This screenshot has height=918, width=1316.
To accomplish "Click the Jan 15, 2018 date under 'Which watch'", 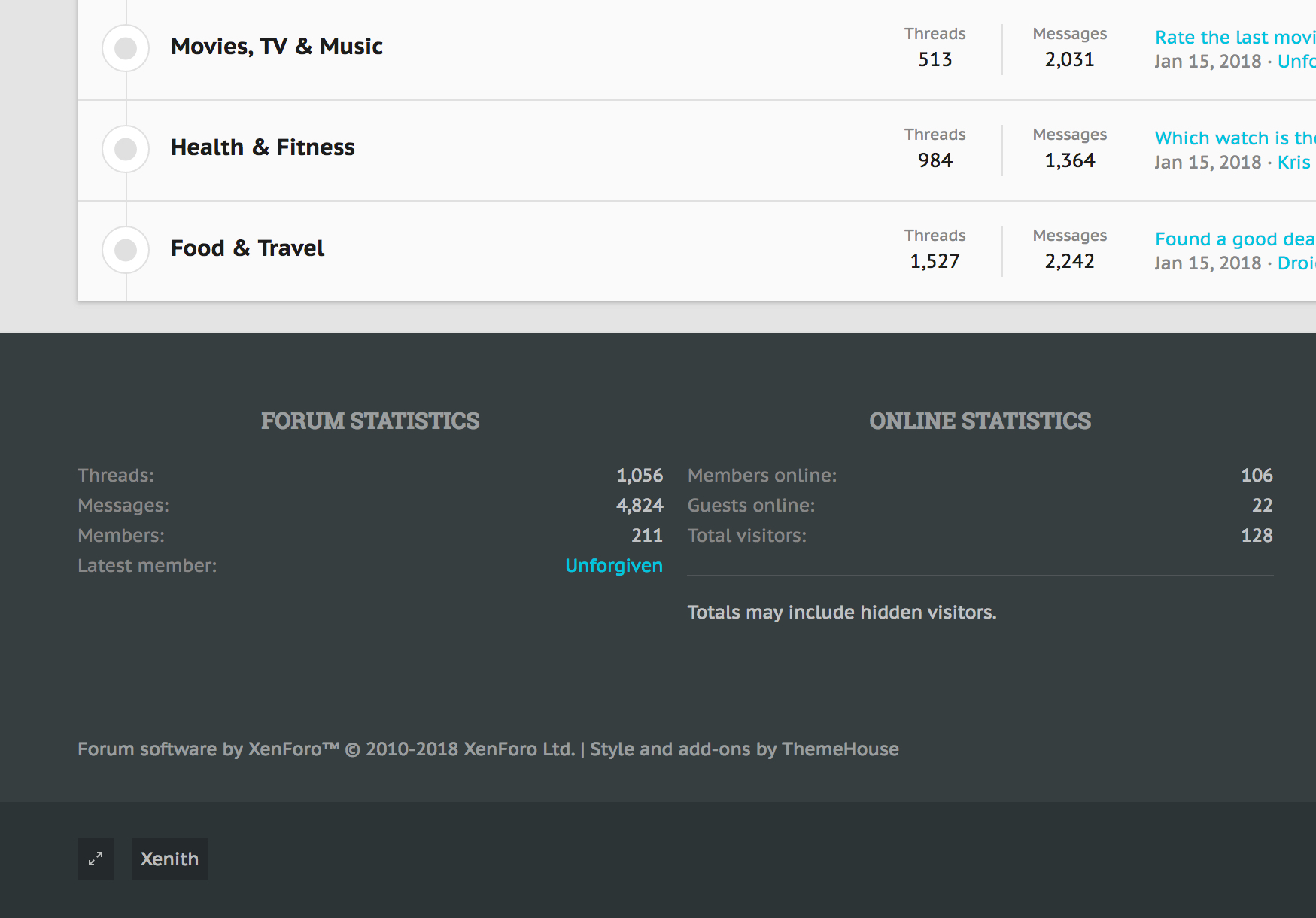I will [1208, 163].
